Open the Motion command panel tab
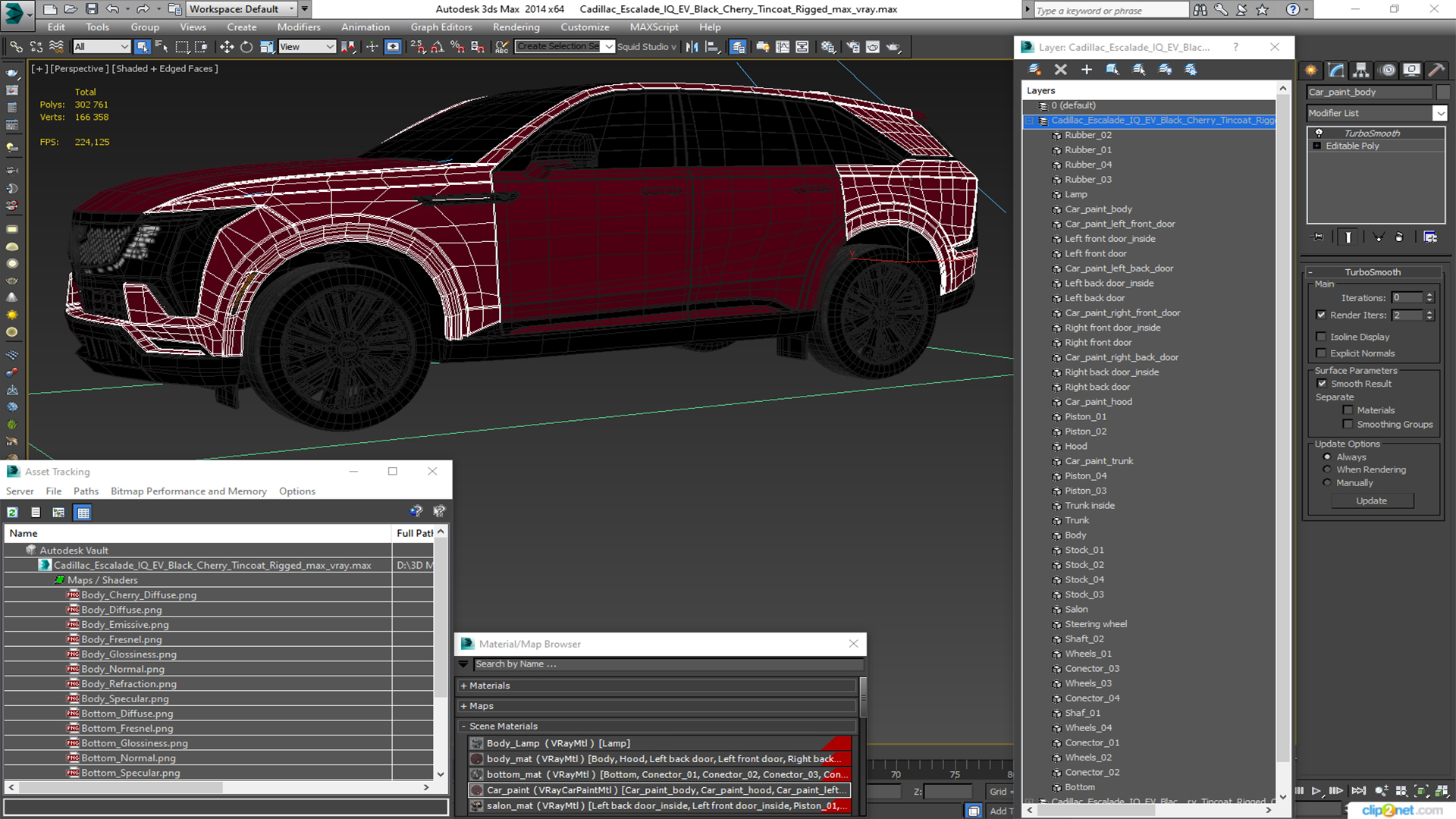The width and height of the screenshot is (1456, 819). pyautogui.click(x=1388, y=70)
